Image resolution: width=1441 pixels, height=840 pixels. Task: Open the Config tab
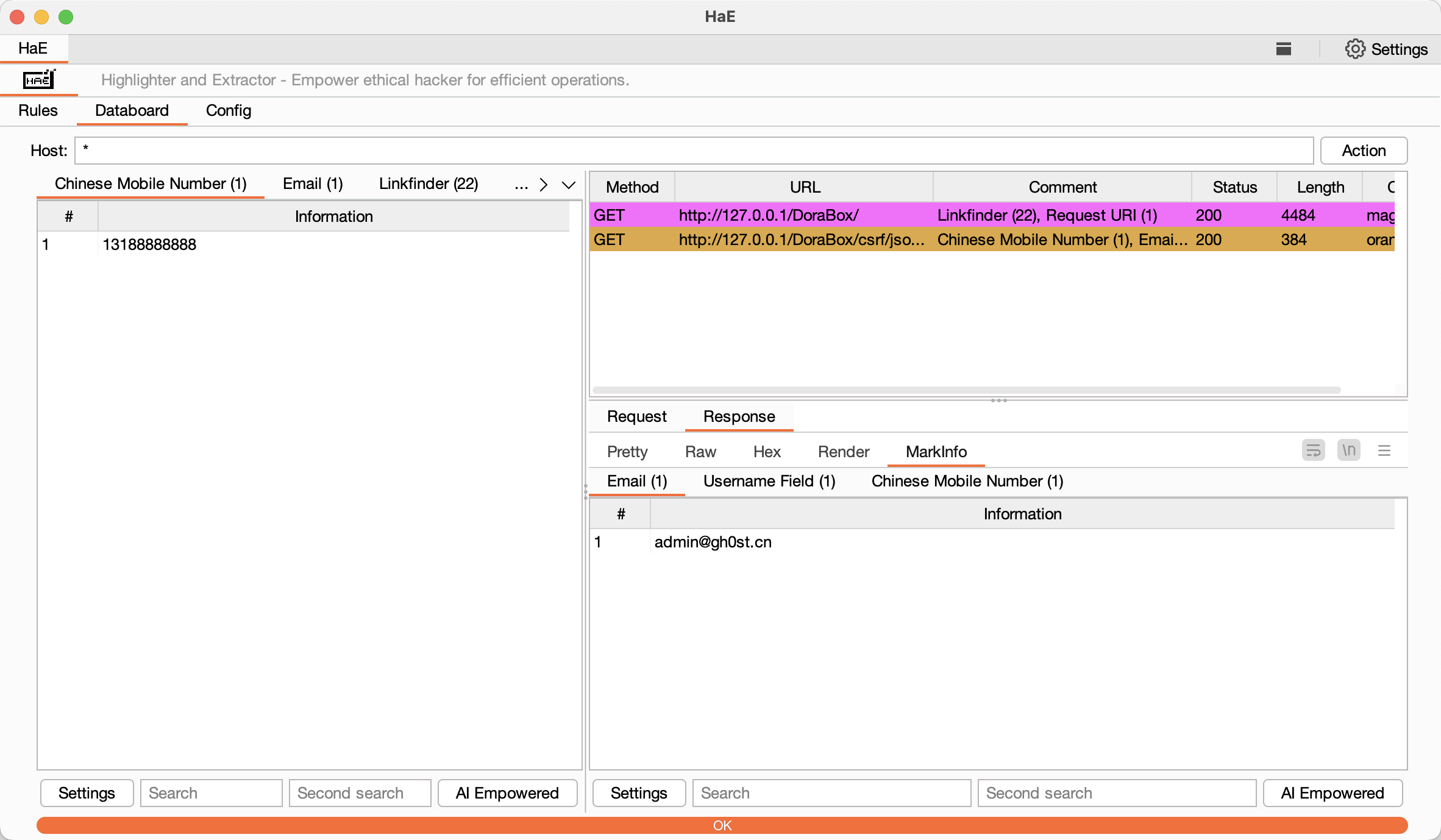tap(228, 110)
